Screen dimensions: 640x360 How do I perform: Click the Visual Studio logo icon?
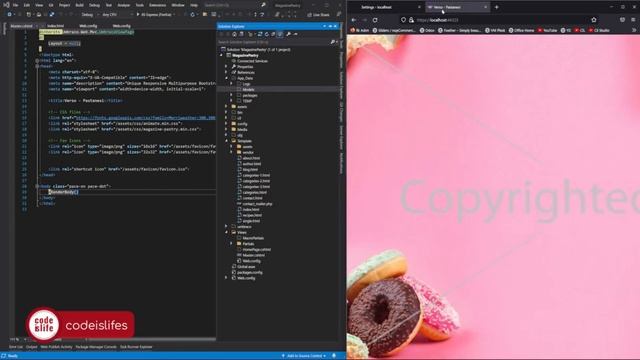click(x=6, y=5)
